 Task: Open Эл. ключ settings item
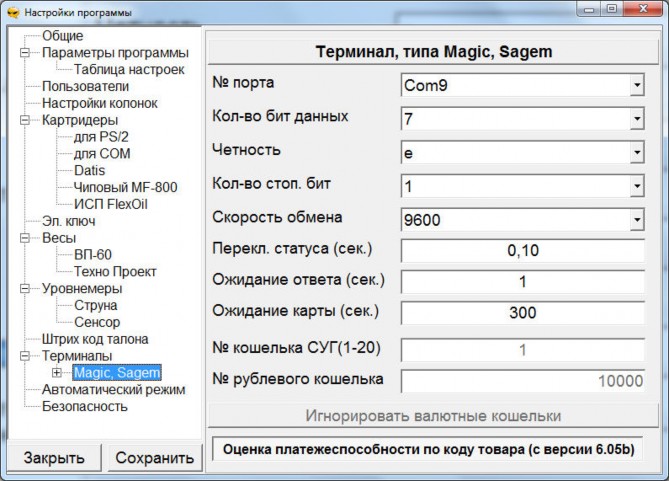(68, 221)
